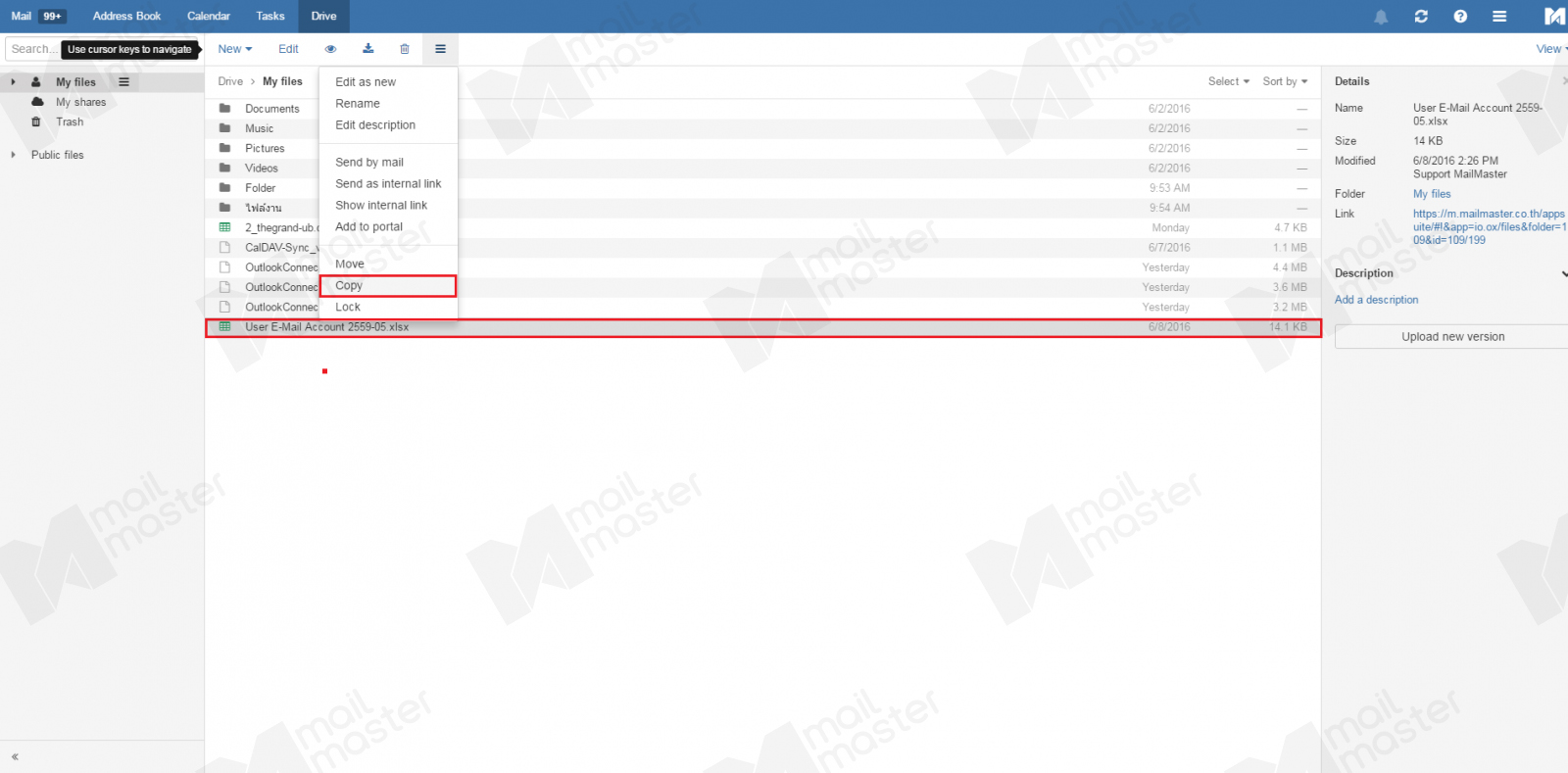Screen dimensions: 1568x773
Task: Expand the My files tree node
Action: pos(13,82)
